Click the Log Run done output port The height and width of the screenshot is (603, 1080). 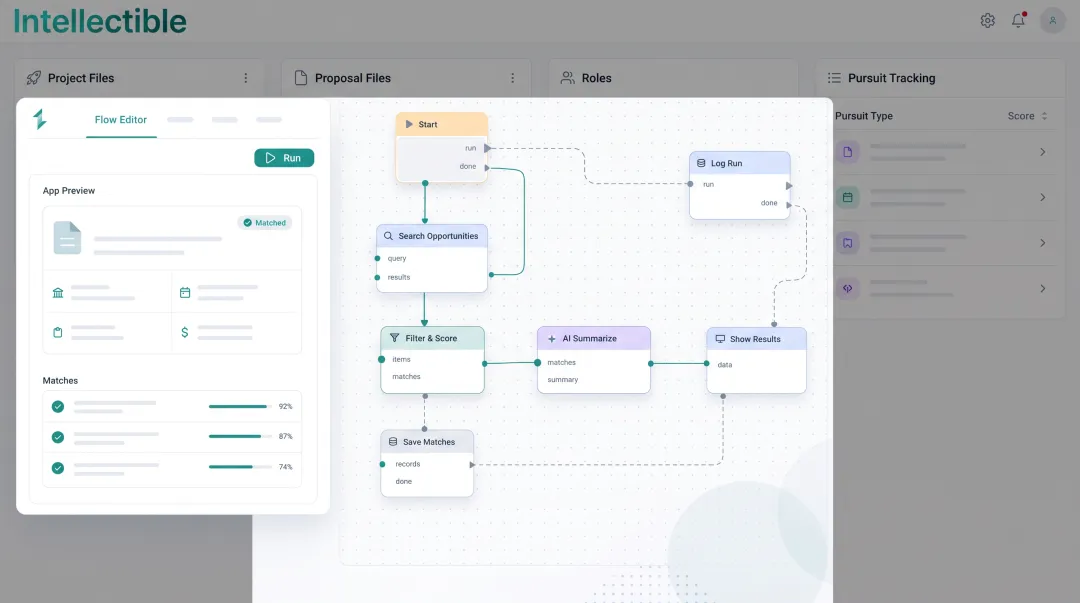(x=789, y=205)
